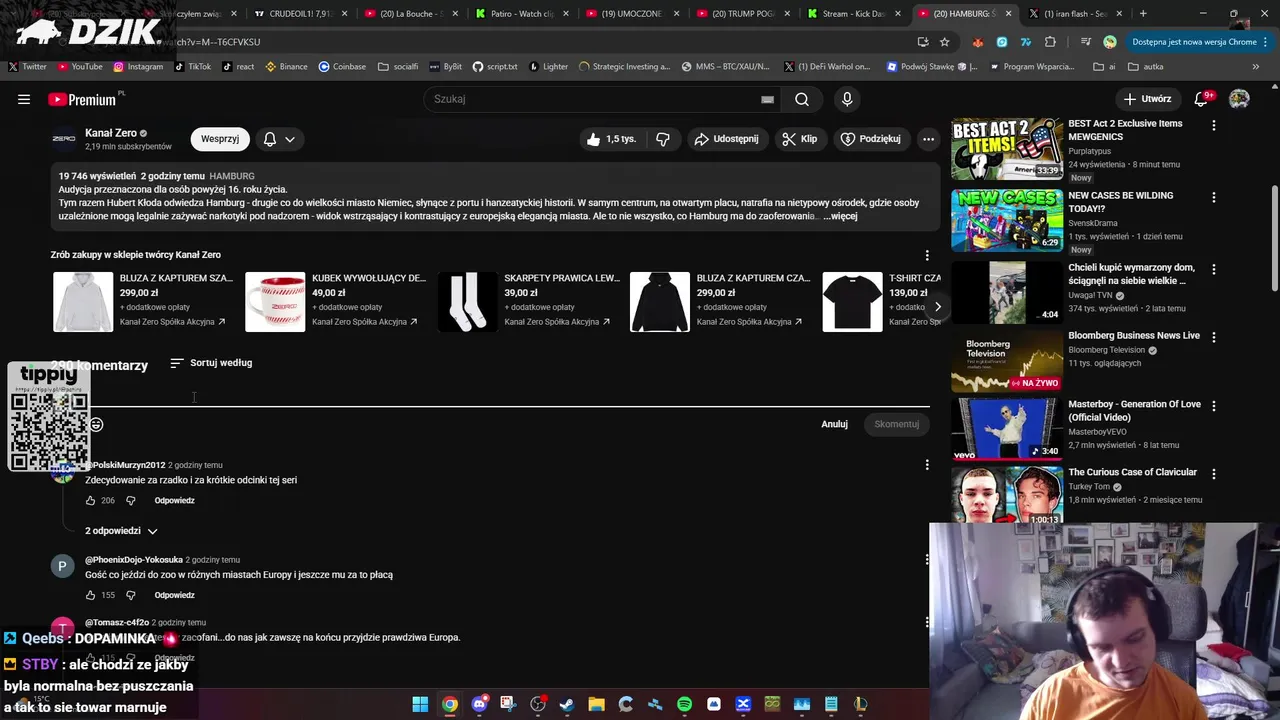Dislike PolskiMurzyn2012's comment
This screenshot has height=720, width=1280.
coord(130,500)
